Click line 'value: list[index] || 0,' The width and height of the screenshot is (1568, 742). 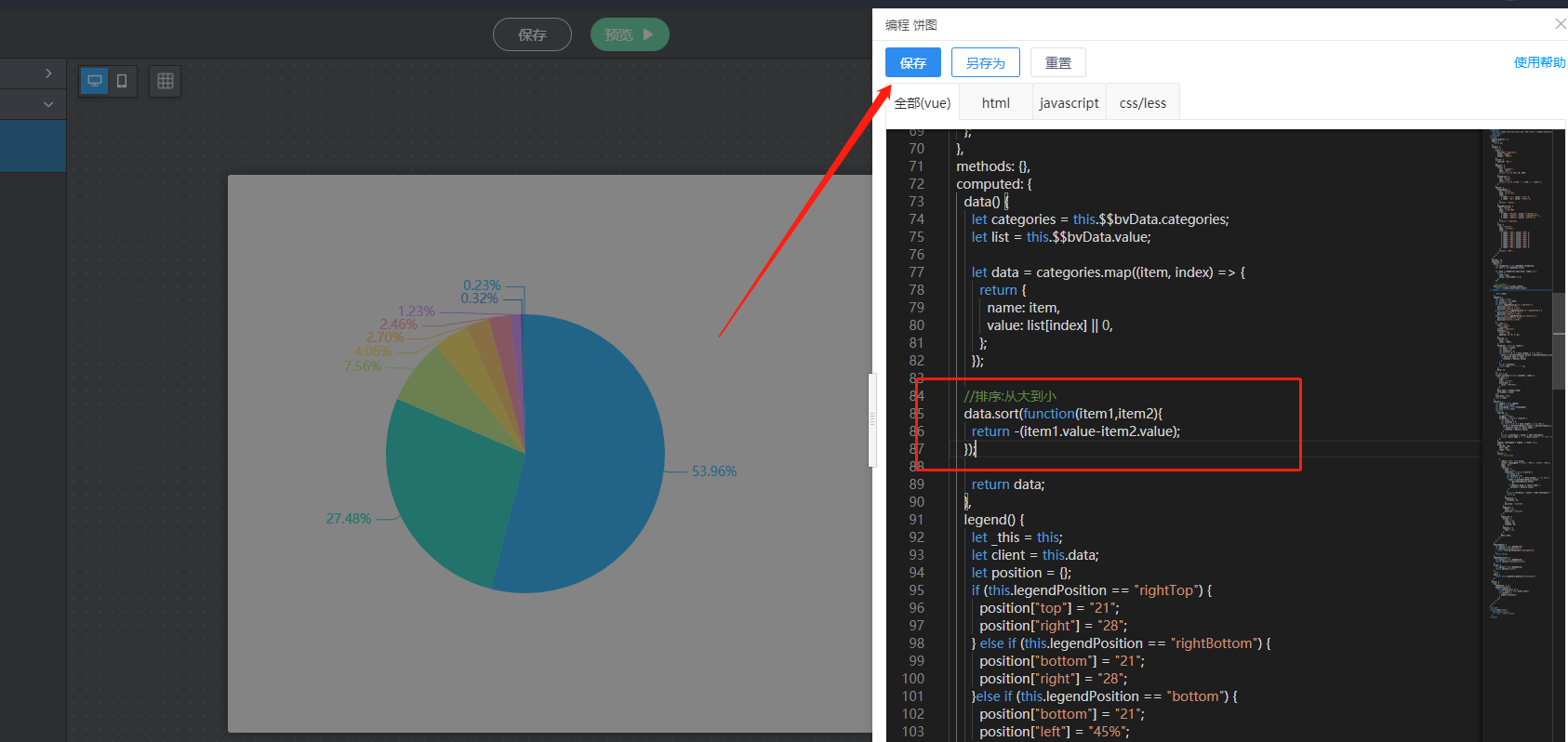[1050, 325]
